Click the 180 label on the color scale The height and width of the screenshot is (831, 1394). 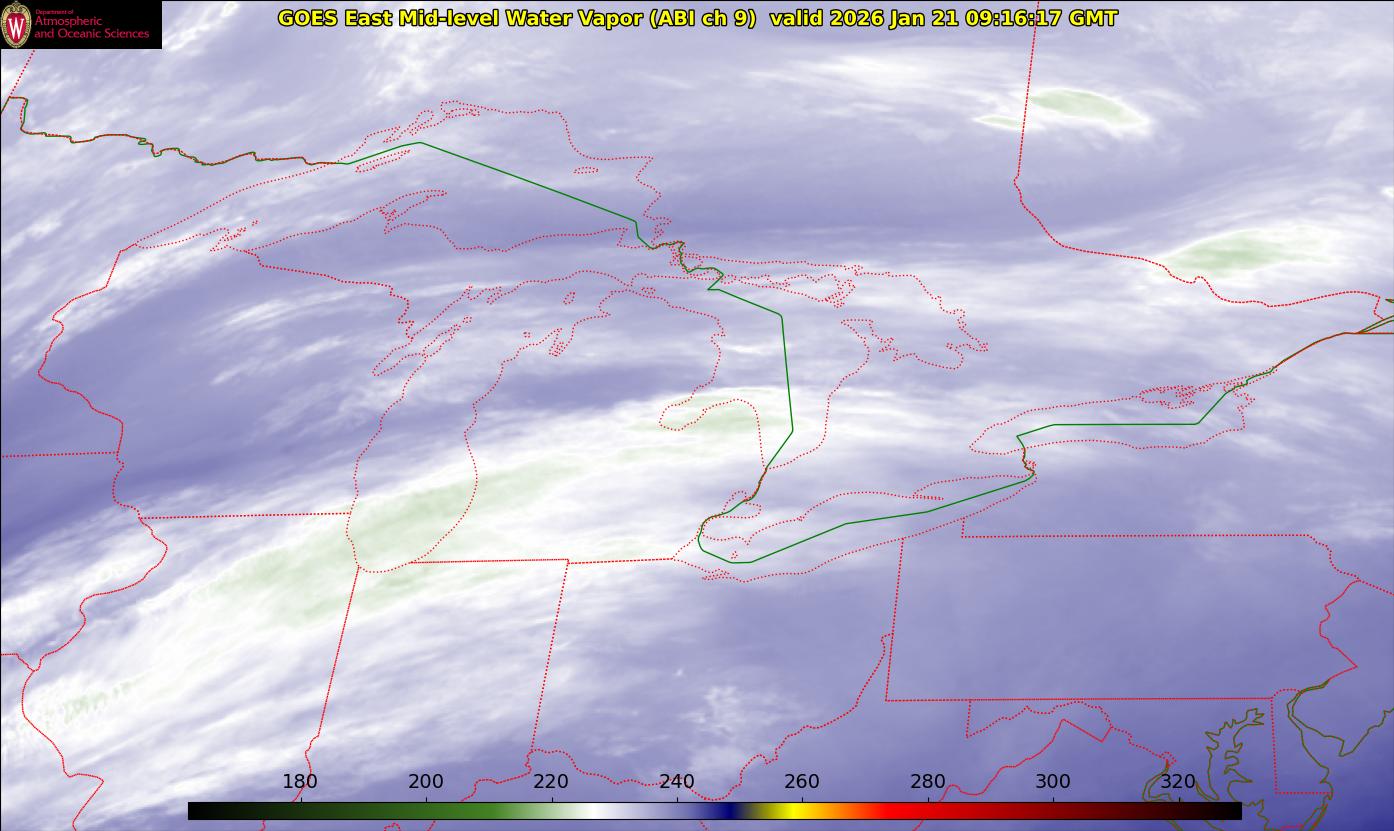pos(300,781)
